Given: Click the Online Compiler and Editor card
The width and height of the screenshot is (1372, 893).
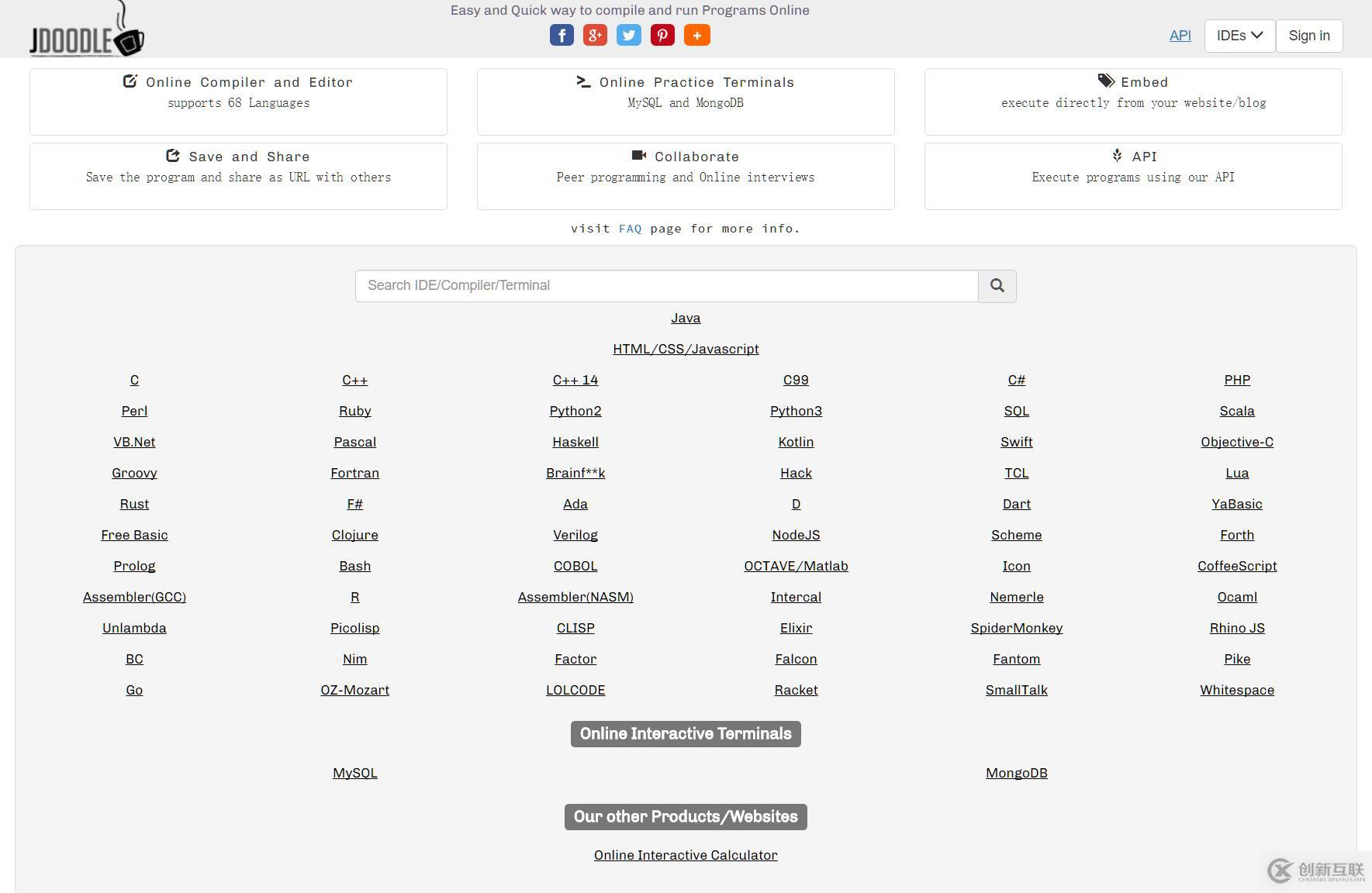Looking at the screenshot, I should (238, 102).
